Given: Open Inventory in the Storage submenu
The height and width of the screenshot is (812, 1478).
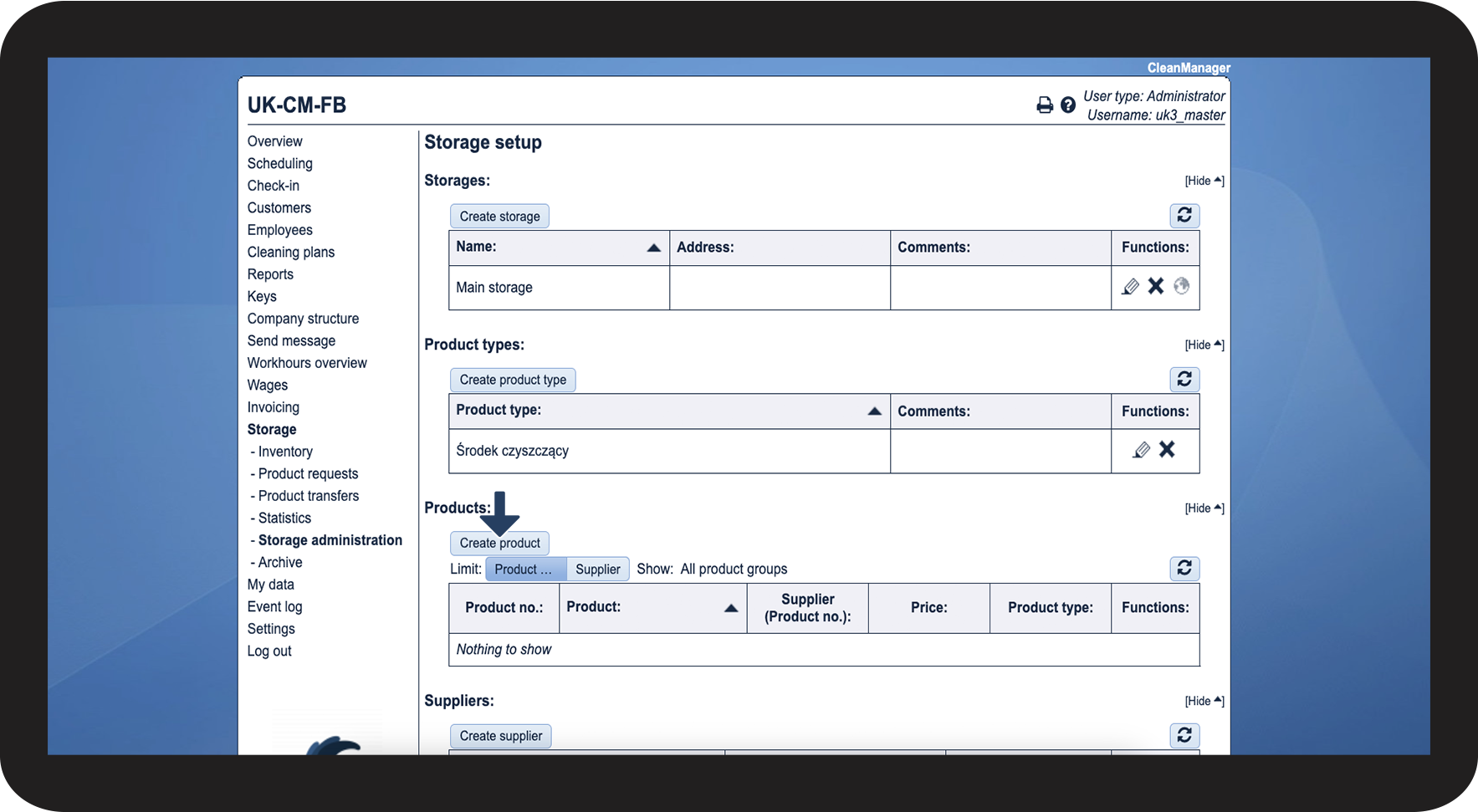Looking at the screenshot, I should pos(285,452).
